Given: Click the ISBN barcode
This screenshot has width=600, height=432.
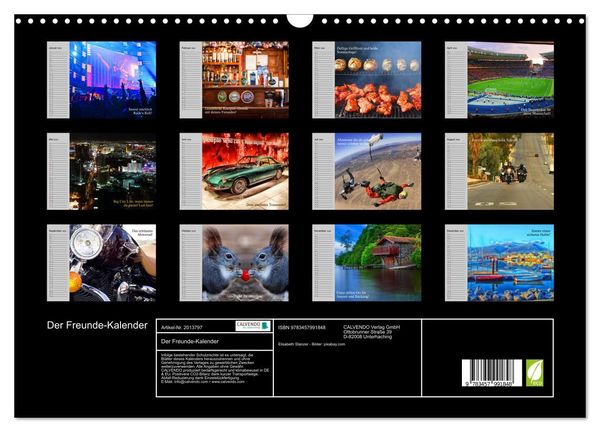Looking at the screenshot, I should pos(492,373).
